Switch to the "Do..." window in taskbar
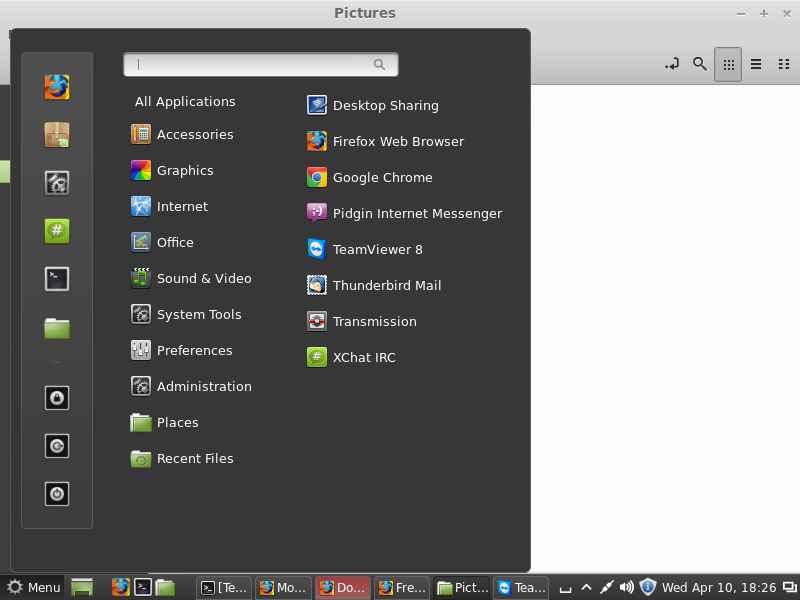The height and width of the screenshot is (600, 800). (x=342, y=588)
